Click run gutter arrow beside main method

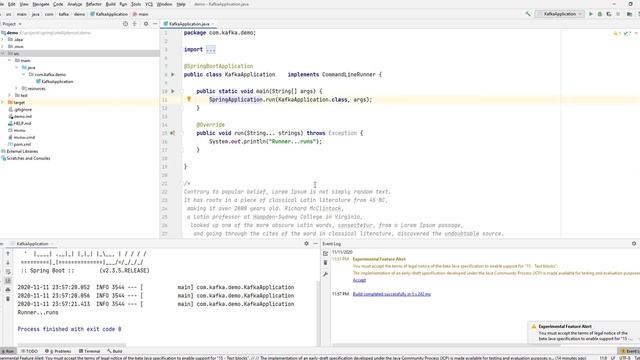(173, 91)
